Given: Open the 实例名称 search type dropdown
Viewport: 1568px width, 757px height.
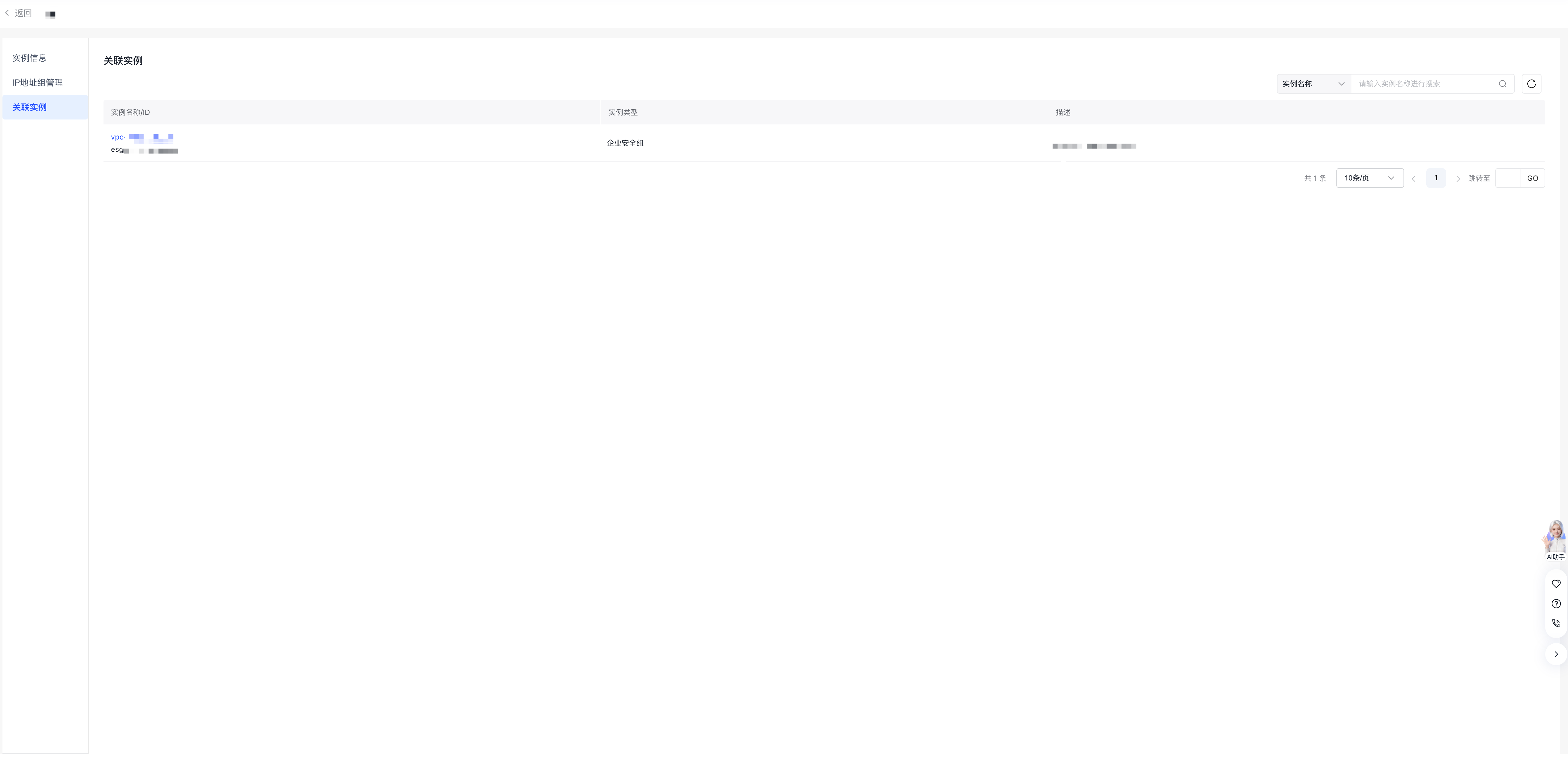Looking at the screenshot, I should click(1314, 84).
